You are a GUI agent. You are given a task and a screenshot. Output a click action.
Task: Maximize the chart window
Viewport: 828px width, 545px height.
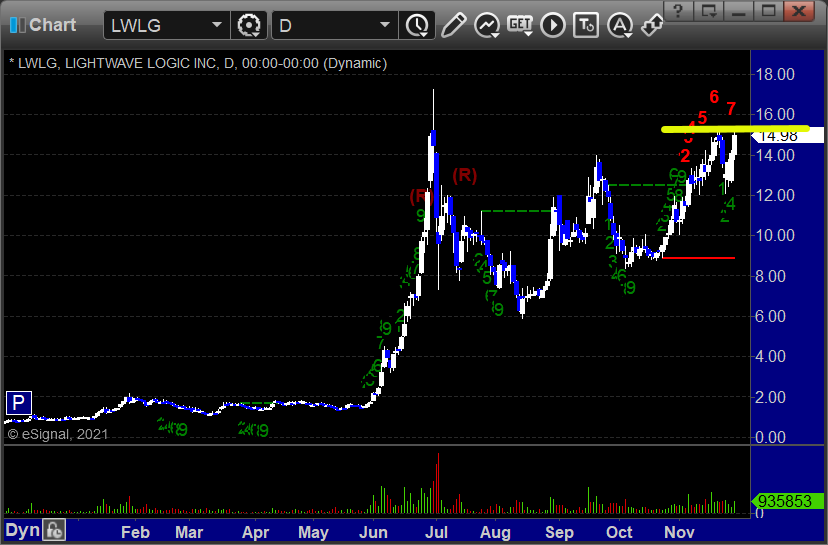coord(768,11)
